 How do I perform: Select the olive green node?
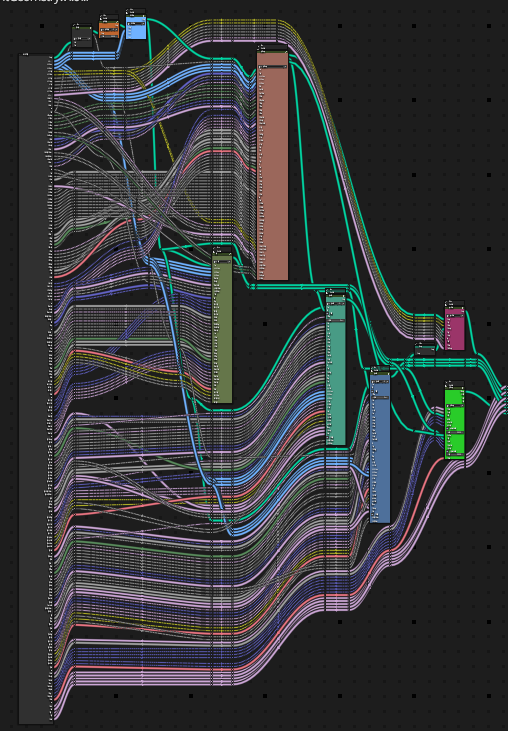(x=222, y=326)
